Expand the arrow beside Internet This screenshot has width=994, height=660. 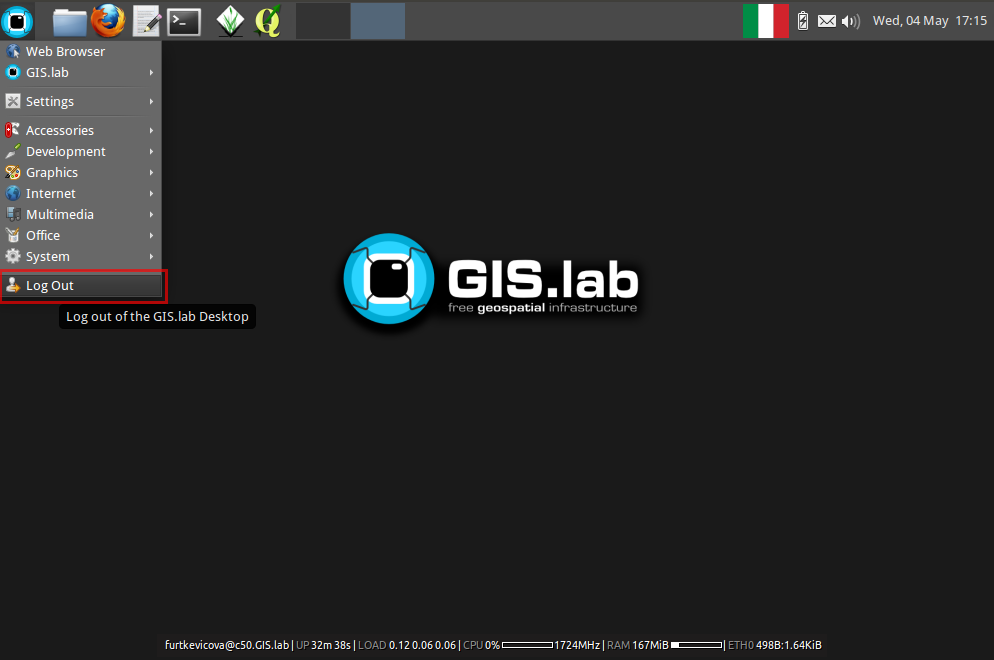[152, 193]
